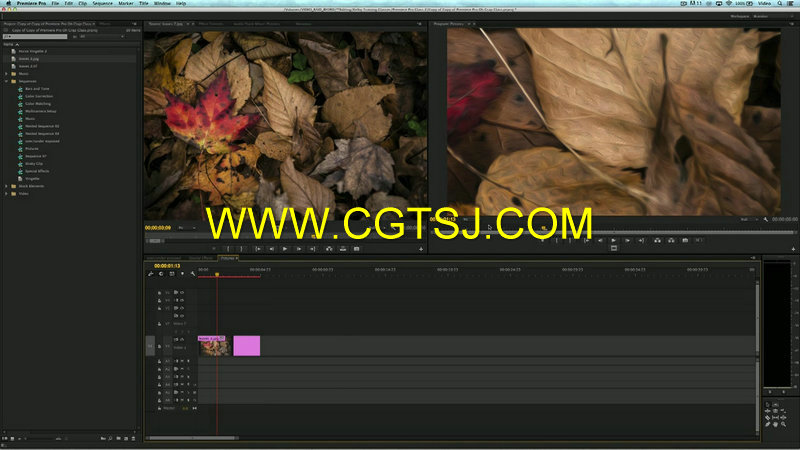Play the clip in the Source monitor
This screenshot has width=800, height=450.
pyautogui.click(x=285, y=249)
